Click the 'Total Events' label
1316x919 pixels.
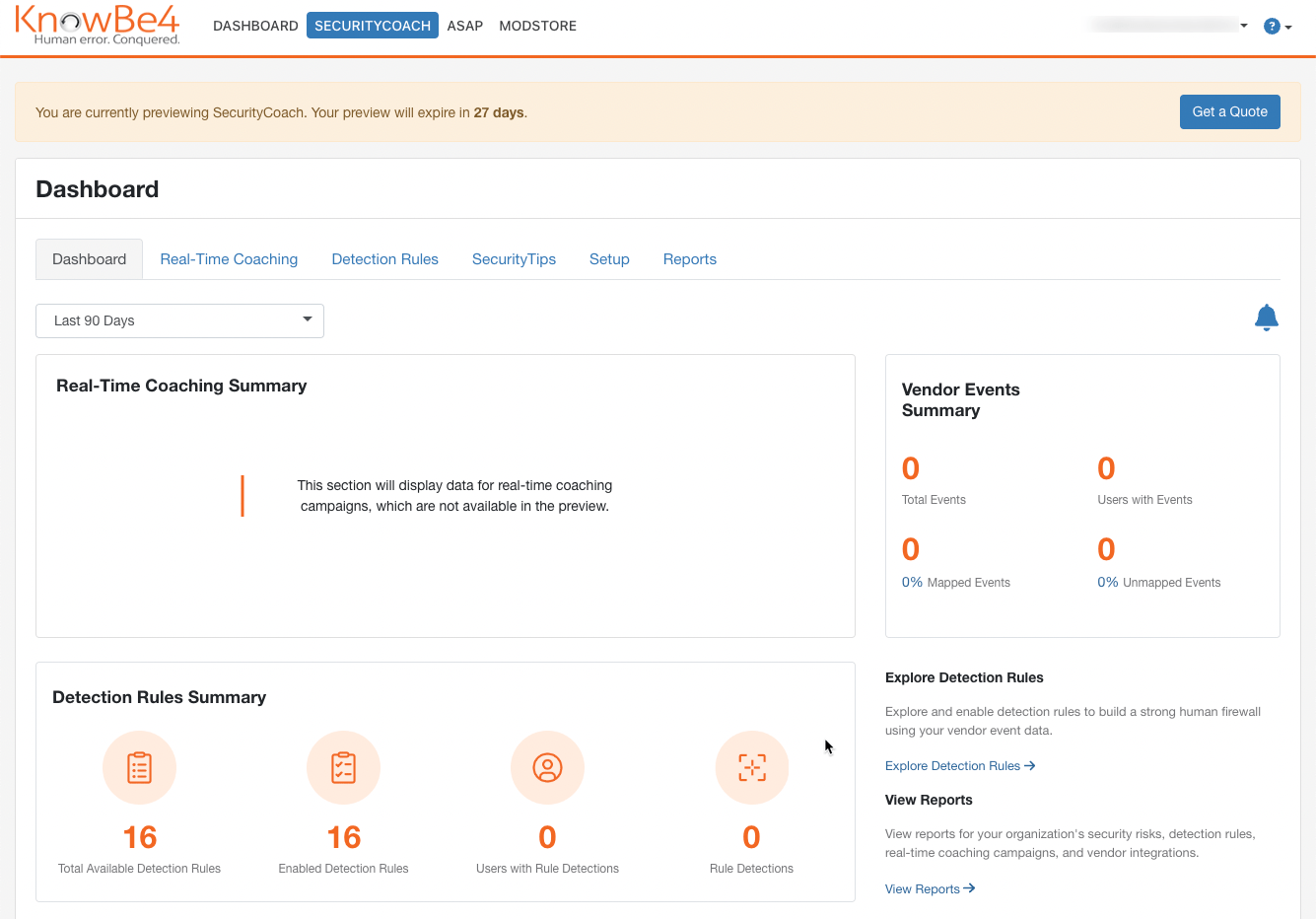coord(935,500)
